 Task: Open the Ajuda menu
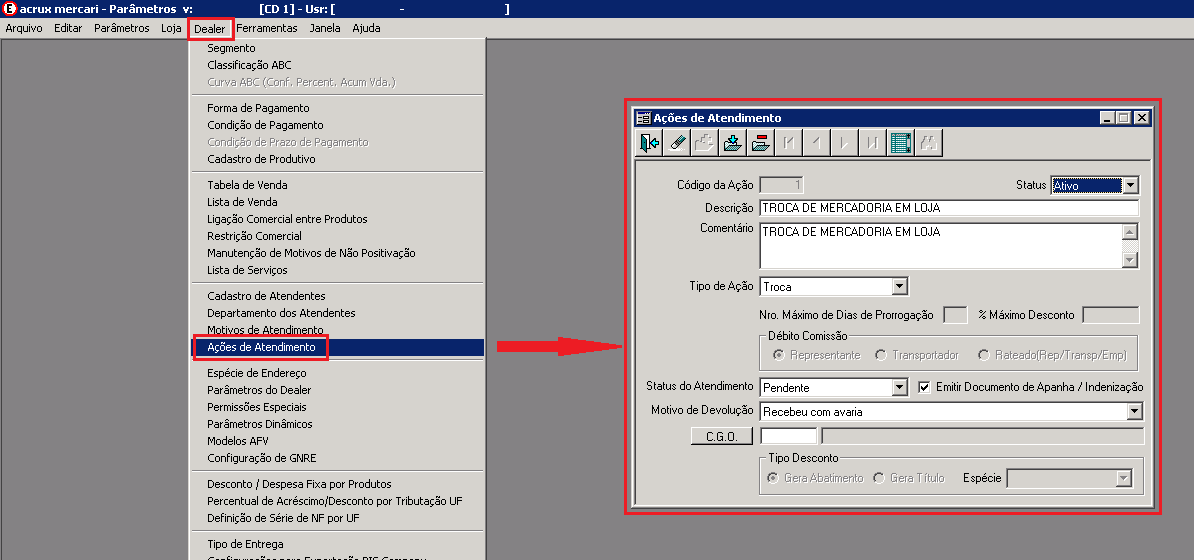[366, 28]
